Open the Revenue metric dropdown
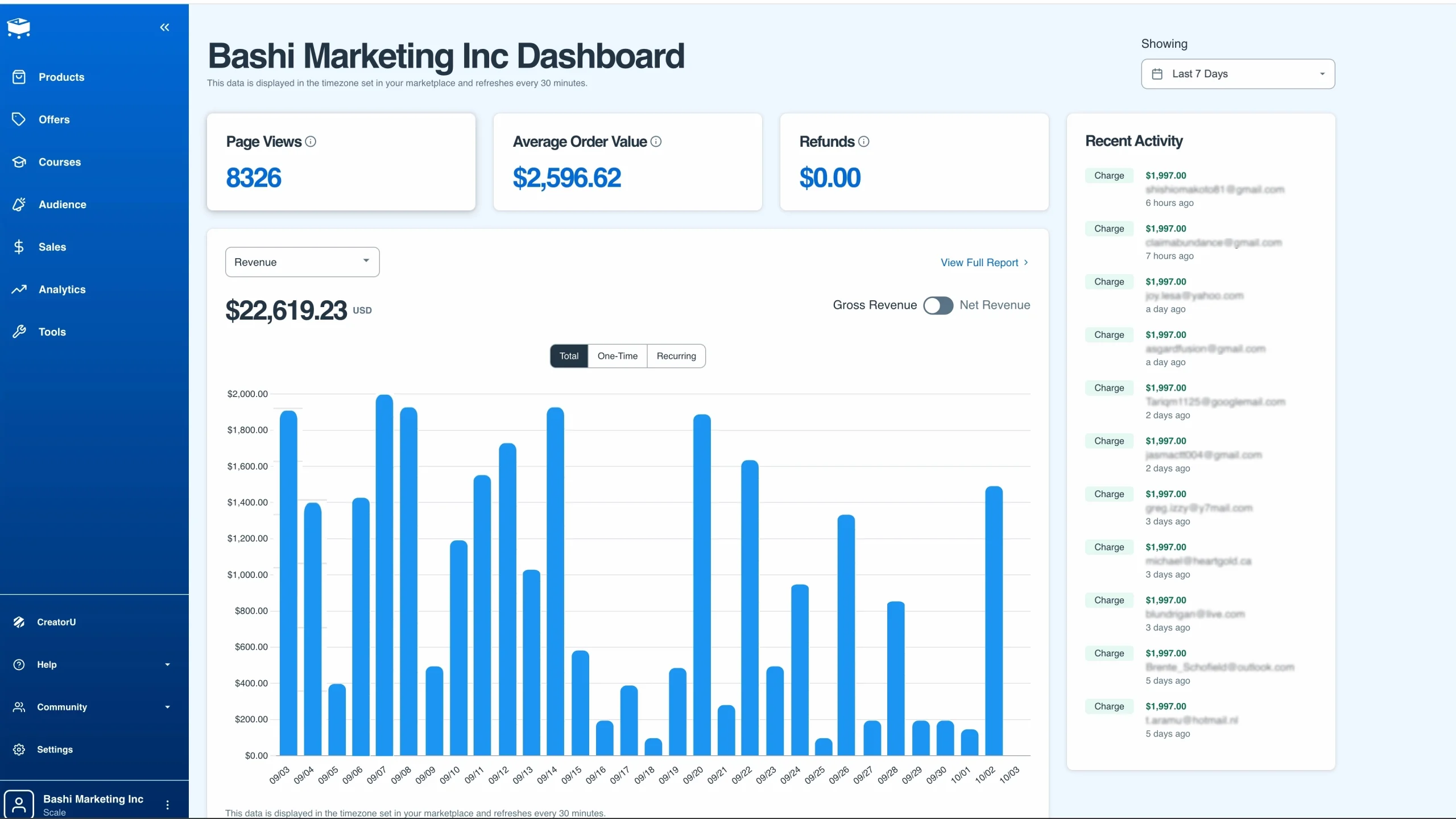 tap(302, 262)
